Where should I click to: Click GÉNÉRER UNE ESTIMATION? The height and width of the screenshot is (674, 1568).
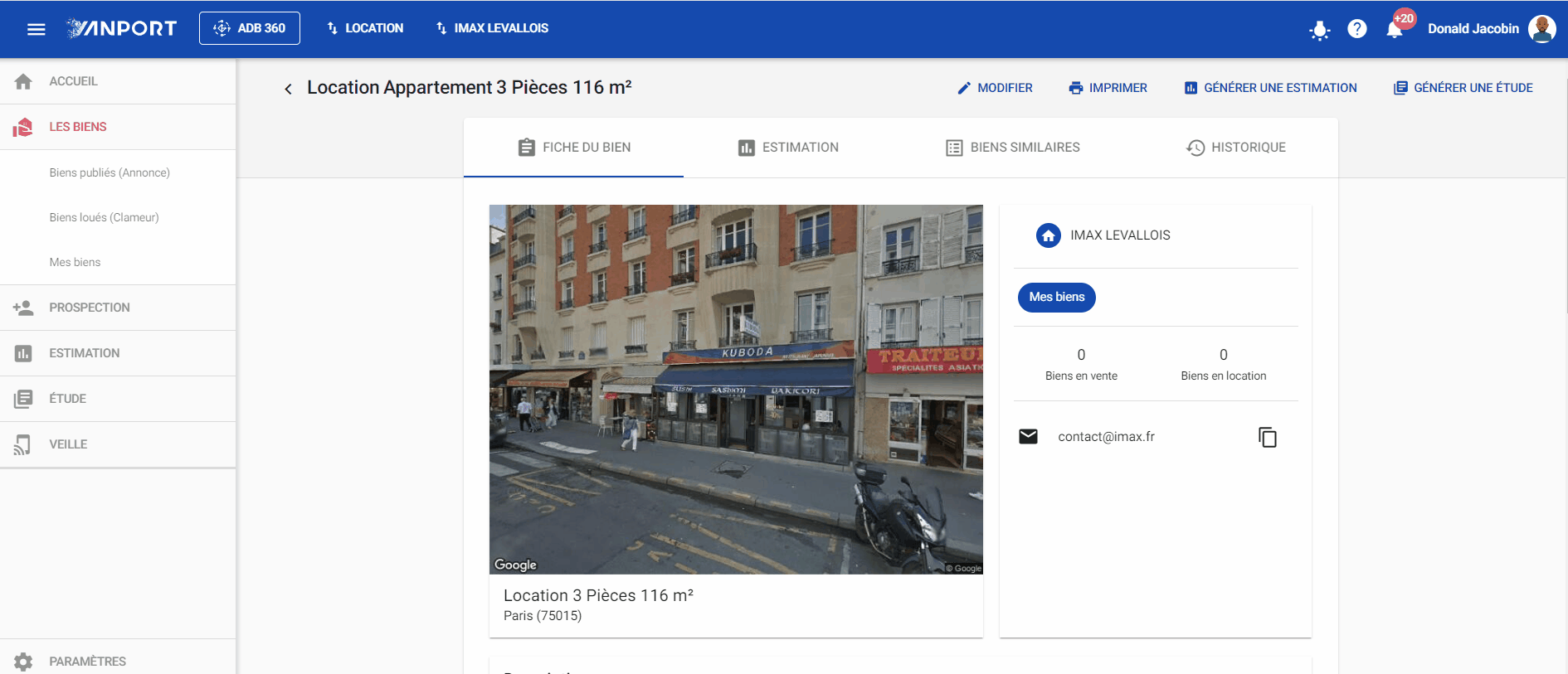tap(1270, 88)
